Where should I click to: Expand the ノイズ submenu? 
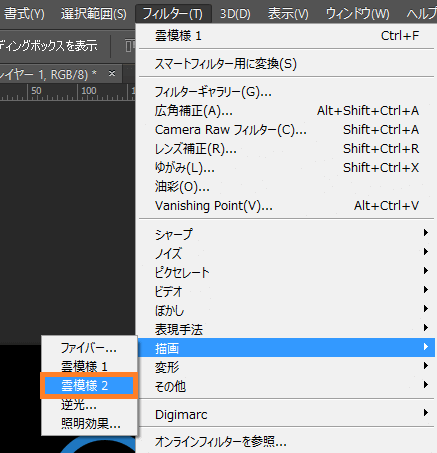[x=287, y=253]
